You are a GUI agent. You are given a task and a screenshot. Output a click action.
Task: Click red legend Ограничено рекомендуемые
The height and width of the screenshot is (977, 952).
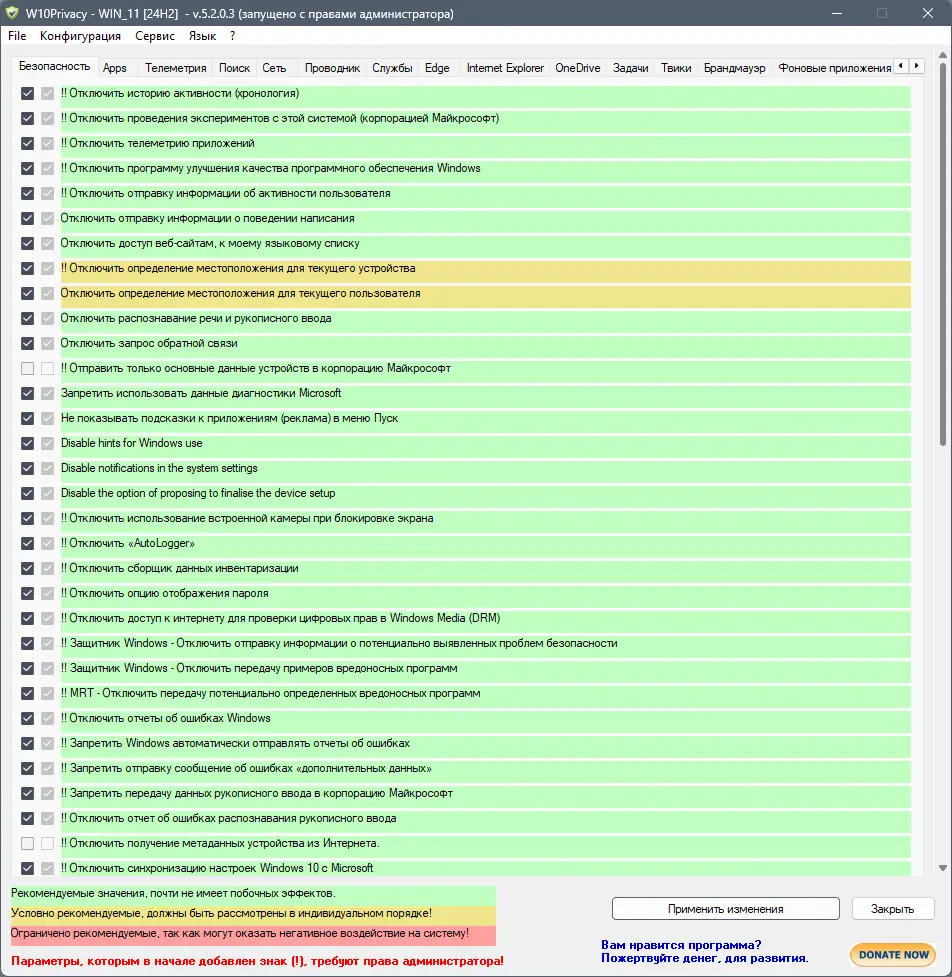click(x=253, y=933)
